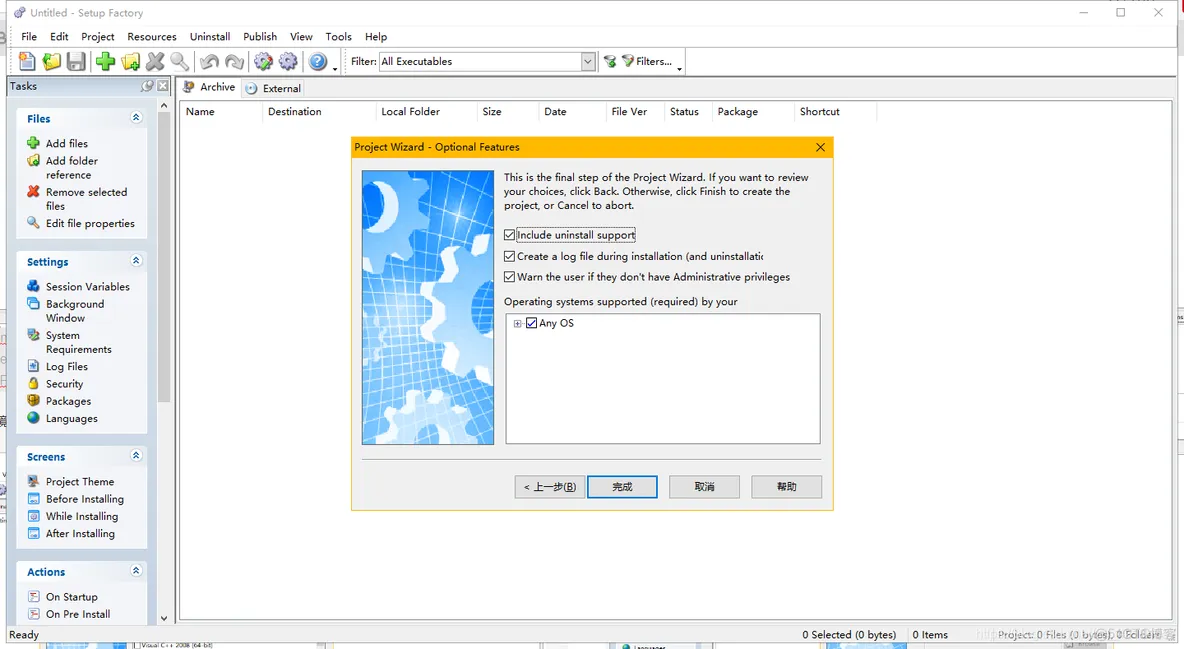Open the File menu
The height and width of the screenshot is (649, 1184).
pyautogui.click(x=29, y=36)
